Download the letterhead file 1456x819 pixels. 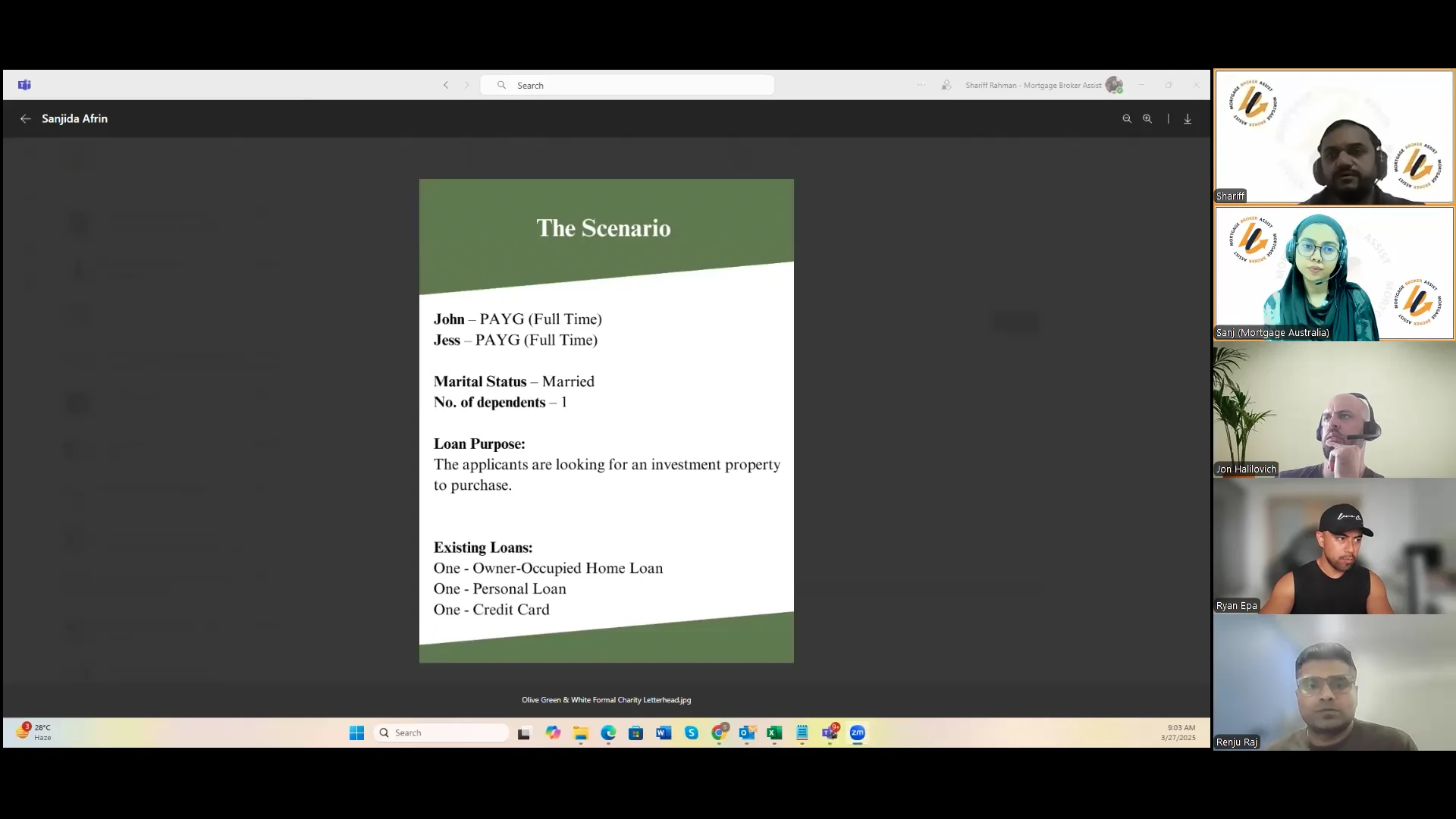[1187, 118]
